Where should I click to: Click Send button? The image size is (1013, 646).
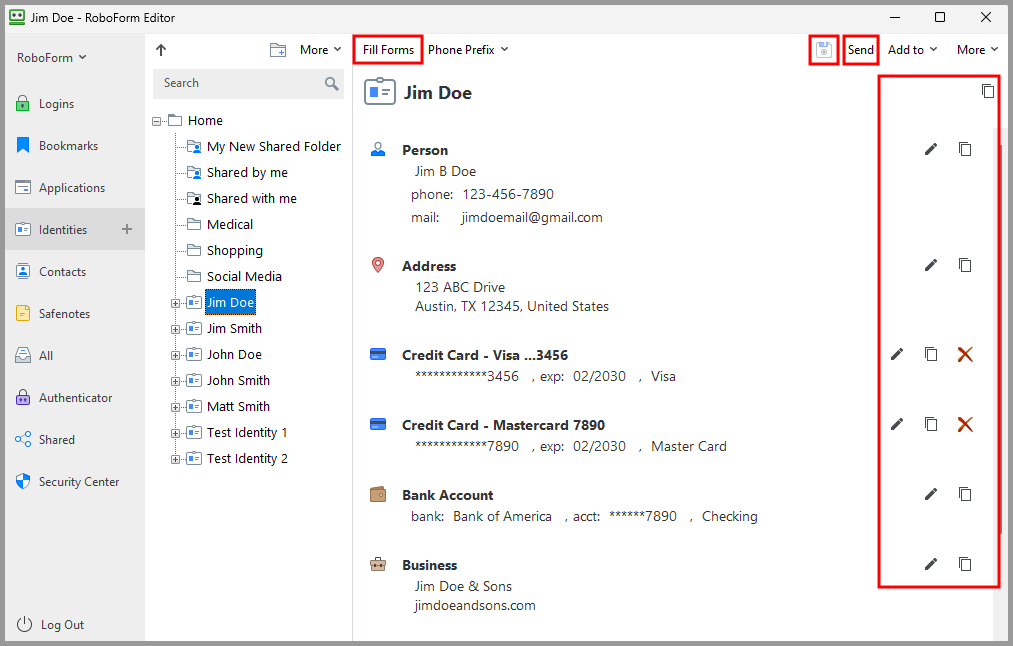pos(861,50)
